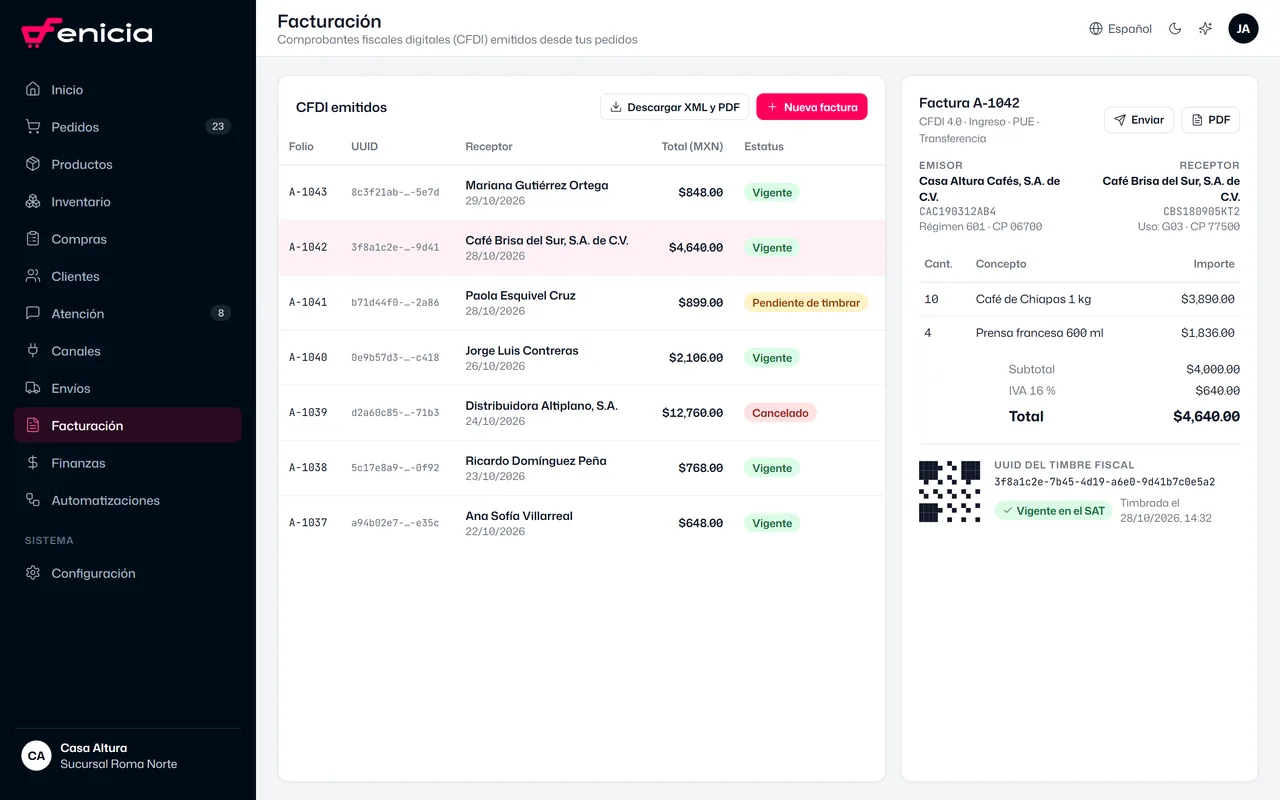Open the Pedidos section in sidebar
Viewport: 1280px width, 800px height.
click(x=128, y=127)
